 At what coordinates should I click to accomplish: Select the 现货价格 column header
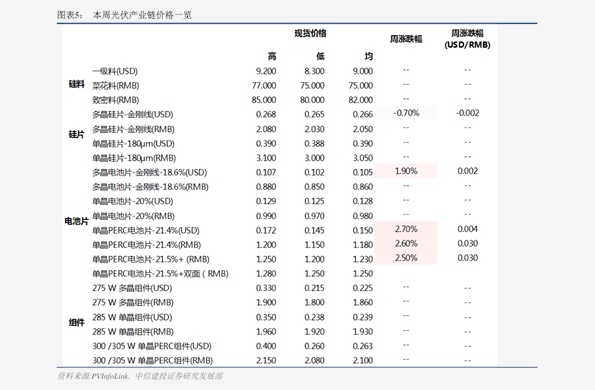(x=310, y=33)
